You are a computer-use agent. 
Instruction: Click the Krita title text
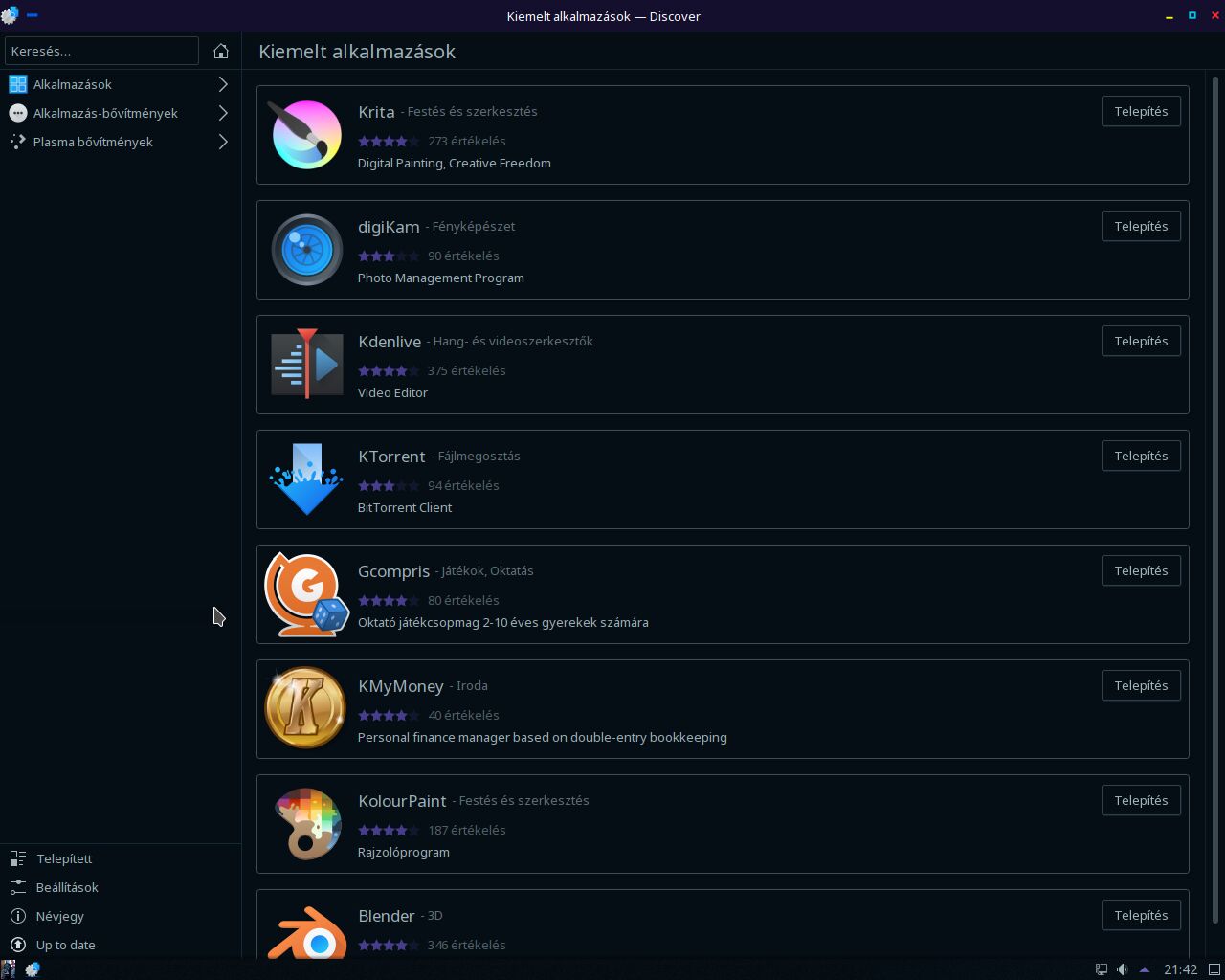376,112
